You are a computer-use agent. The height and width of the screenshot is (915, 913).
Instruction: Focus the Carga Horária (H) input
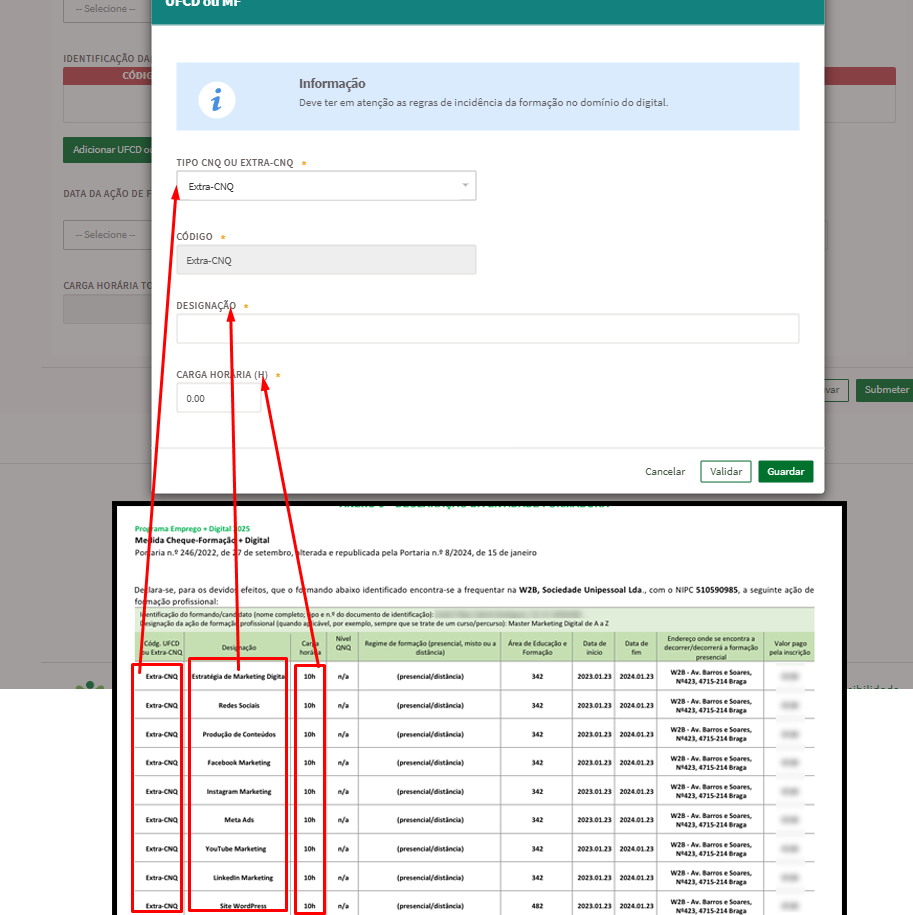point(218,398)
